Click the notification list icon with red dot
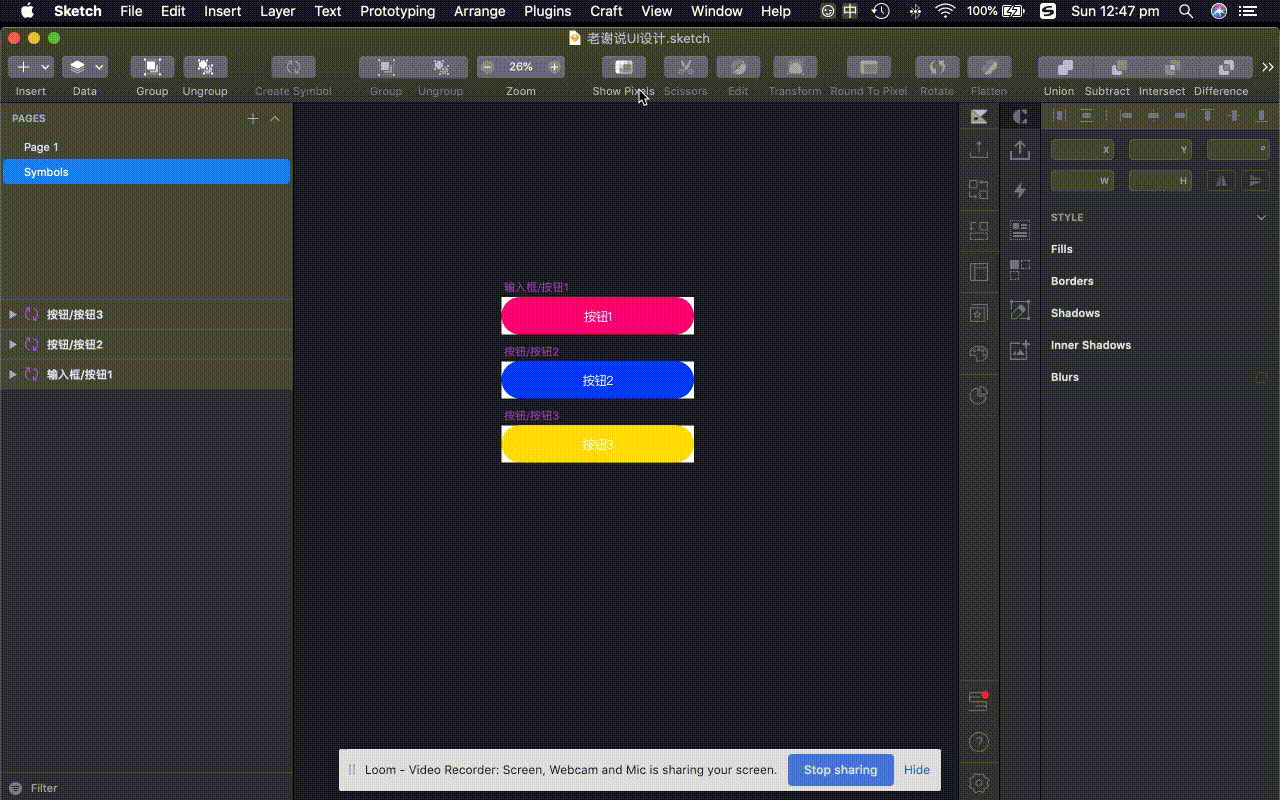 [x=979, y=702]
